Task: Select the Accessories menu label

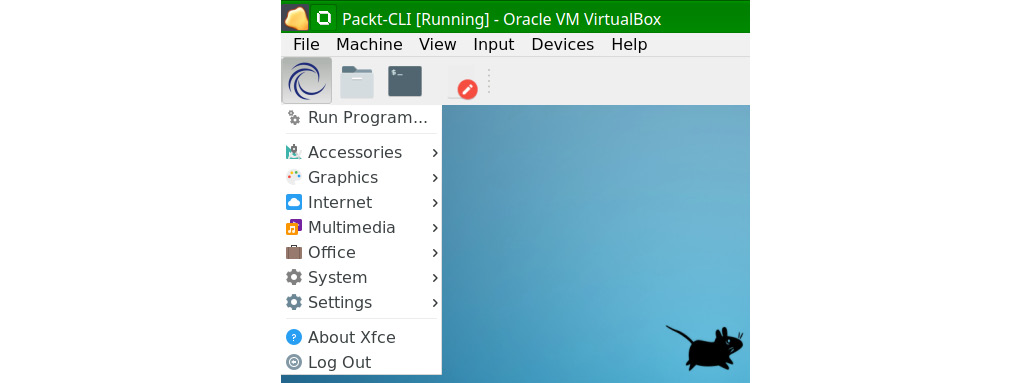Action: [x=355, y=152]
